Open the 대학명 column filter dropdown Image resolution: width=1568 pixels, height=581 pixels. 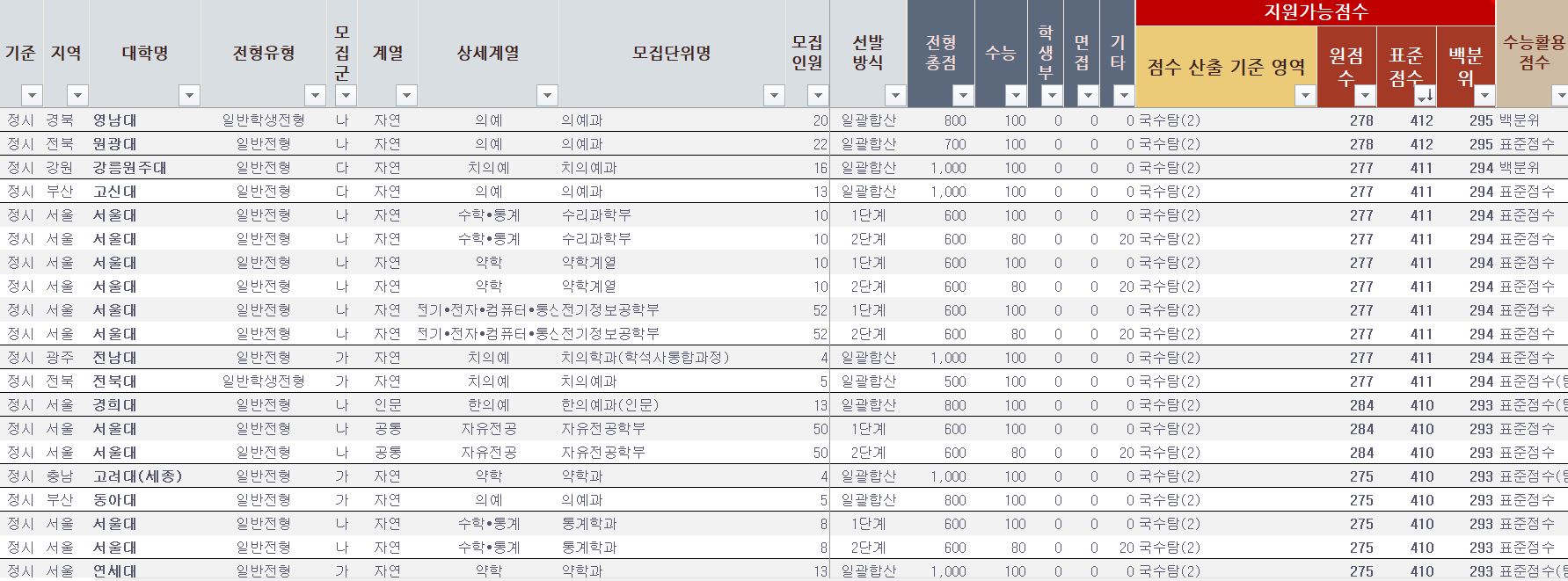point(189,95)
